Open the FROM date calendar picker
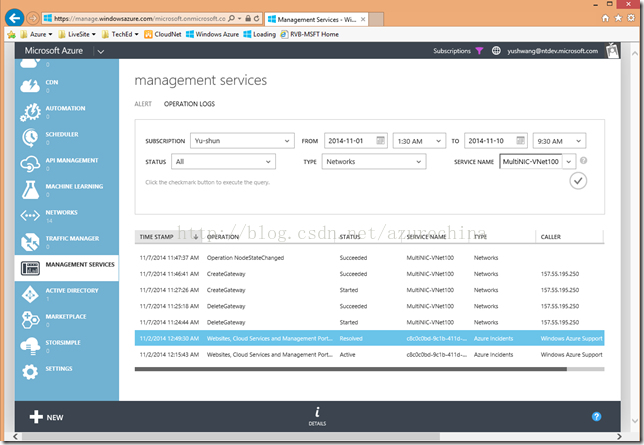 click(381, 141)
